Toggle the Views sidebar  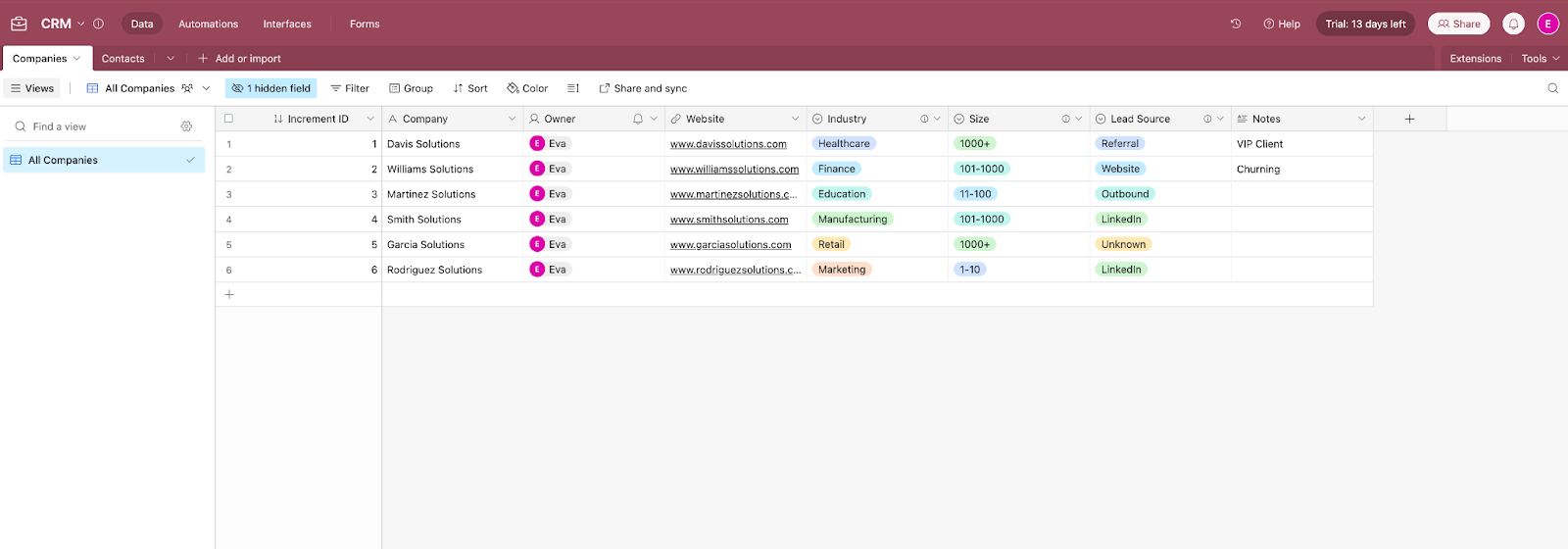pyautogui.click(x=32, y=88)
